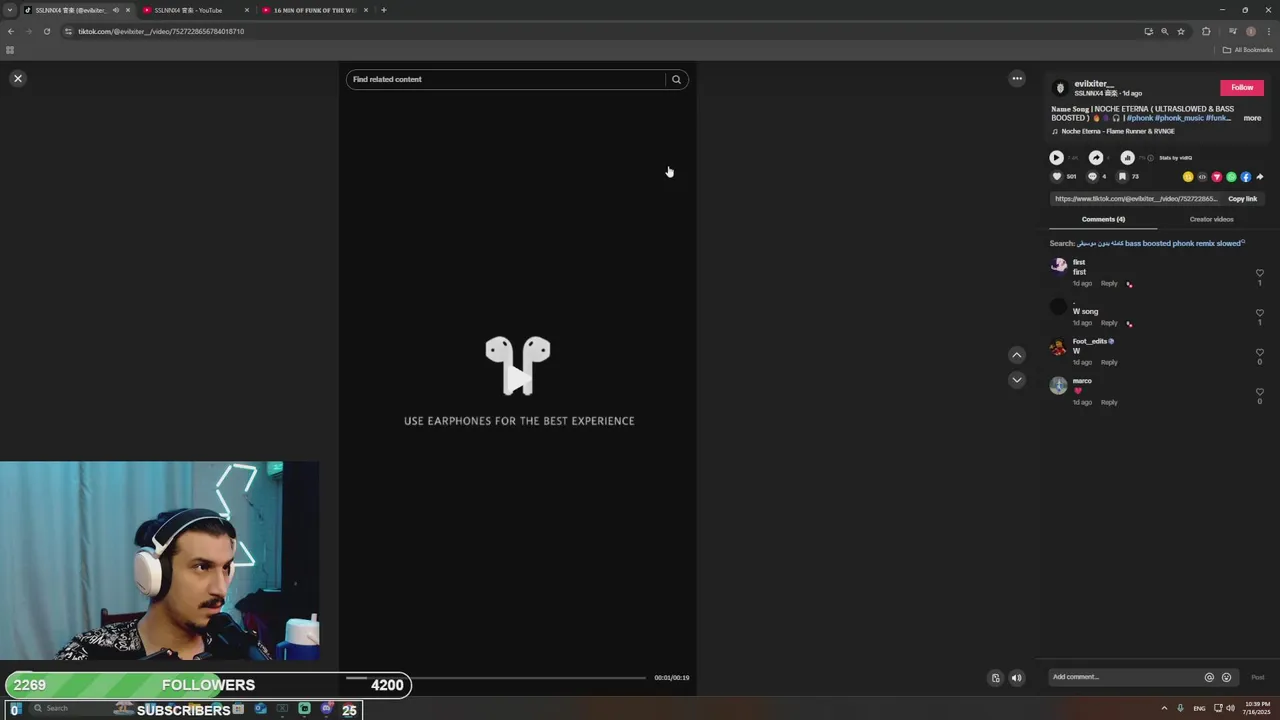This screenshot has height=720, width=1280.
Task: Toggle the auto-scroll icon beside the volume
Action: coord(995,678)
